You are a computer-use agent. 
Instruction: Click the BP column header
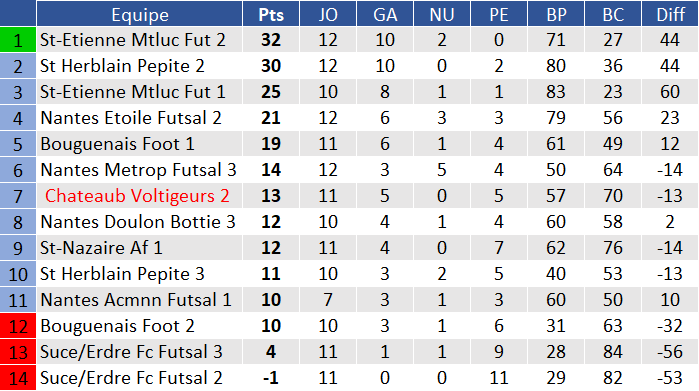point(556,14)
